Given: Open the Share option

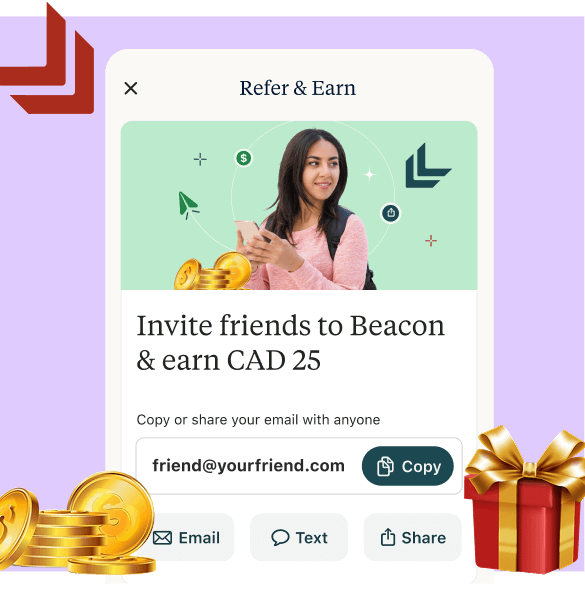Looking at the screenshot, I should pyautogui.click(x=413, y=537).
